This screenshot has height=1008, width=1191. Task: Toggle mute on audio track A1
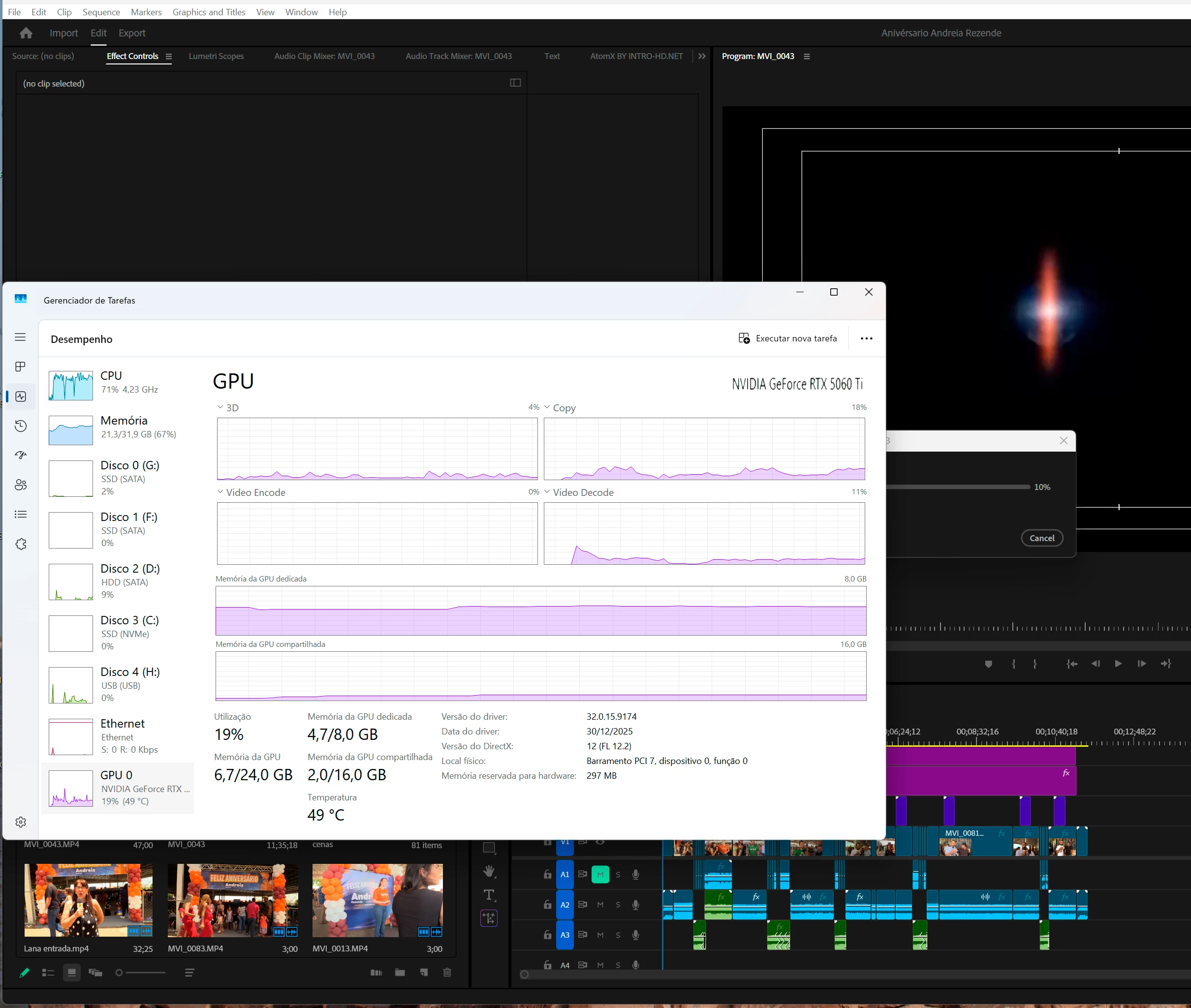tap(600, 875)
